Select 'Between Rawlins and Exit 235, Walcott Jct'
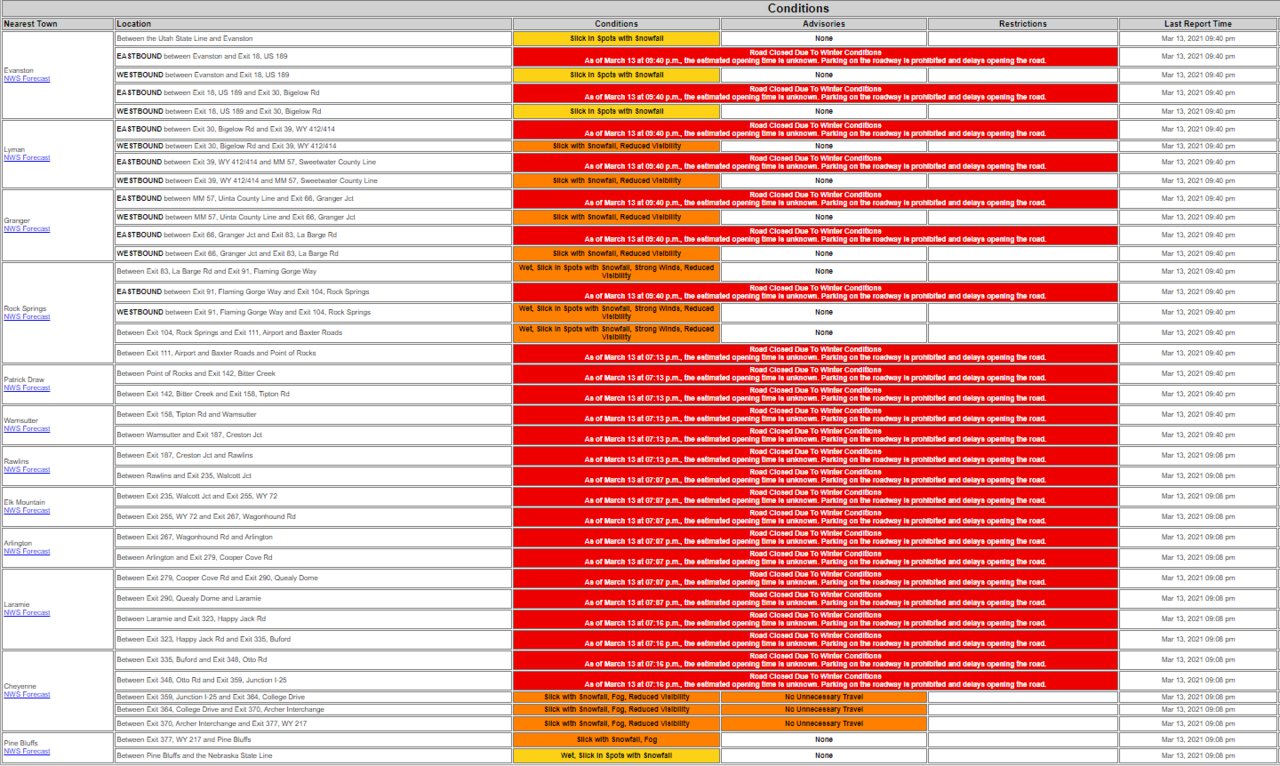The height and width of the screenshot is (766, 1280). point(314,476)
